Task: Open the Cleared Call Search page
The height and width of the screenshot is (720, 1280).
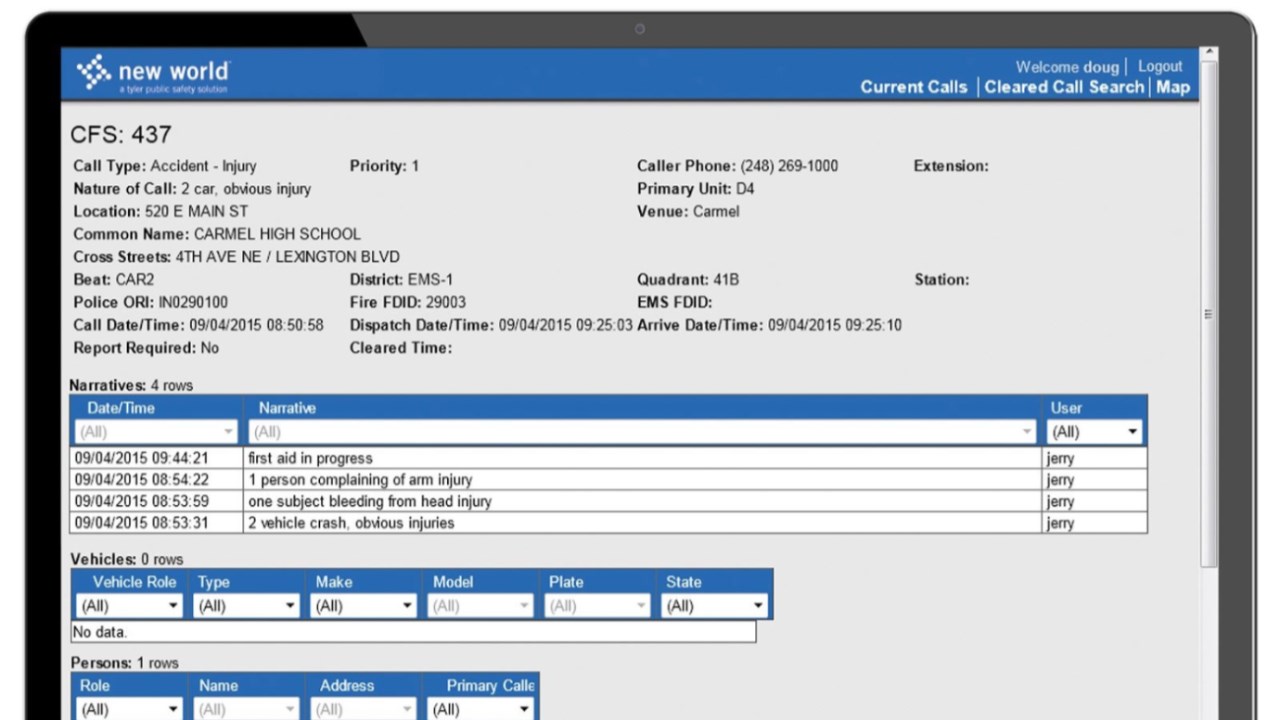Action: point(1064,87)
